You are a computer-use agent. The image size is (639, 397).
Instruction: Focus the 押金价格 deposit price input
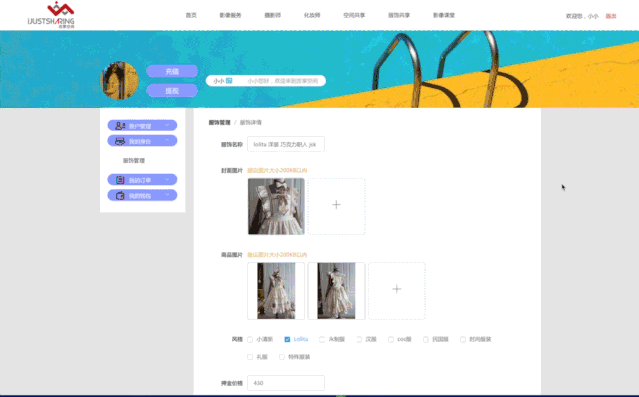(286, 383)
